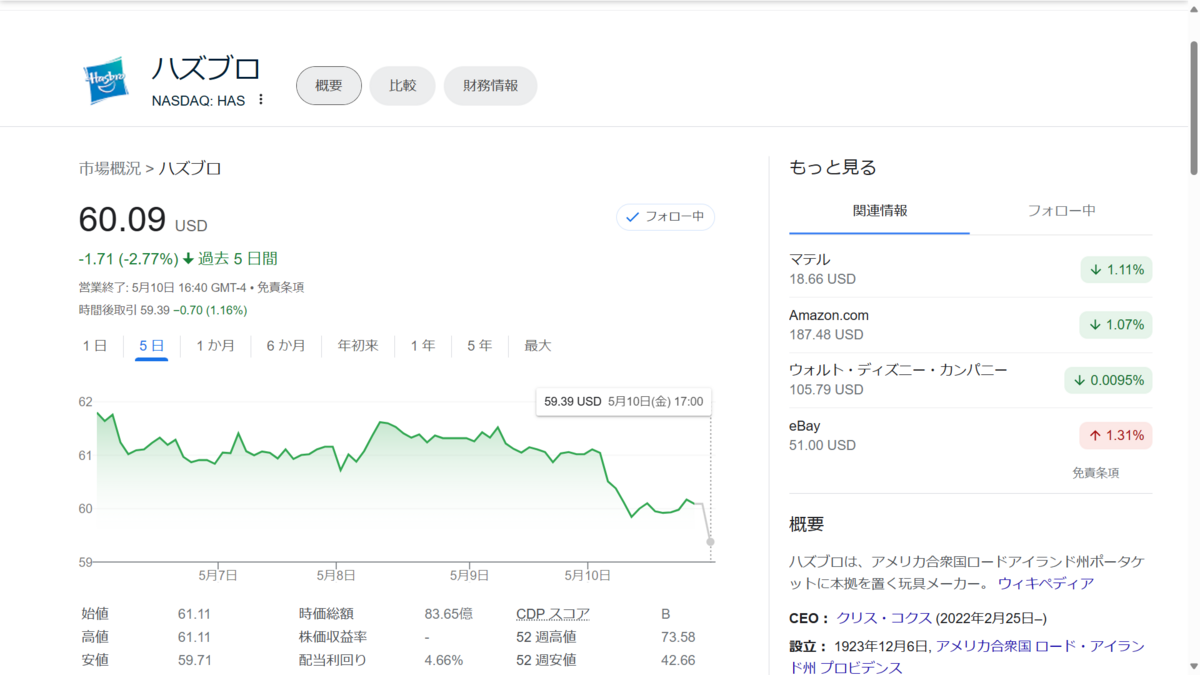This screenshot has height=675, width=1200.
Task: Switch chart range to 1年
Action: click(x=423, y=346)
